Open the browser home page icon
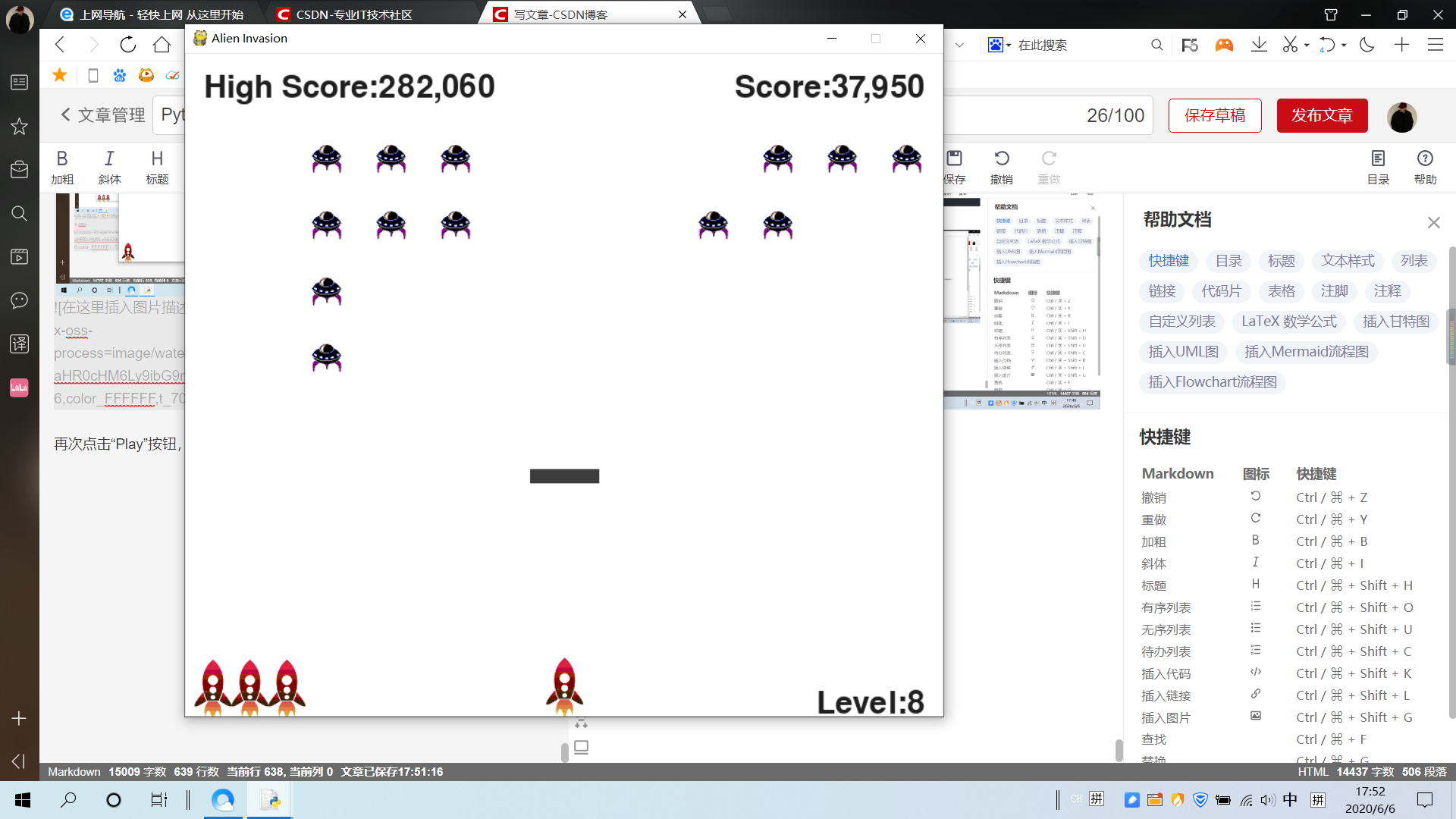Viewport: 1456px width, 819px height. point(162,45)
